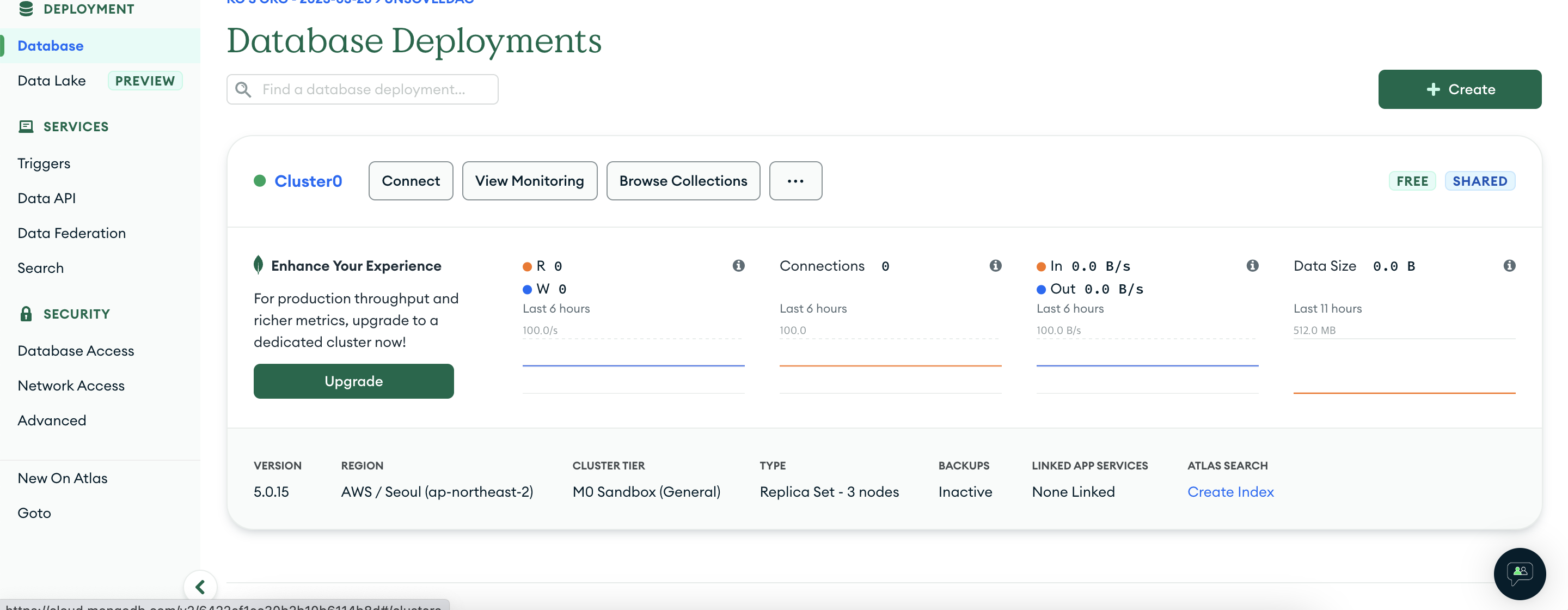1568x610 pixels.
Task: Click the search magnifier icon
Action: 243,89
